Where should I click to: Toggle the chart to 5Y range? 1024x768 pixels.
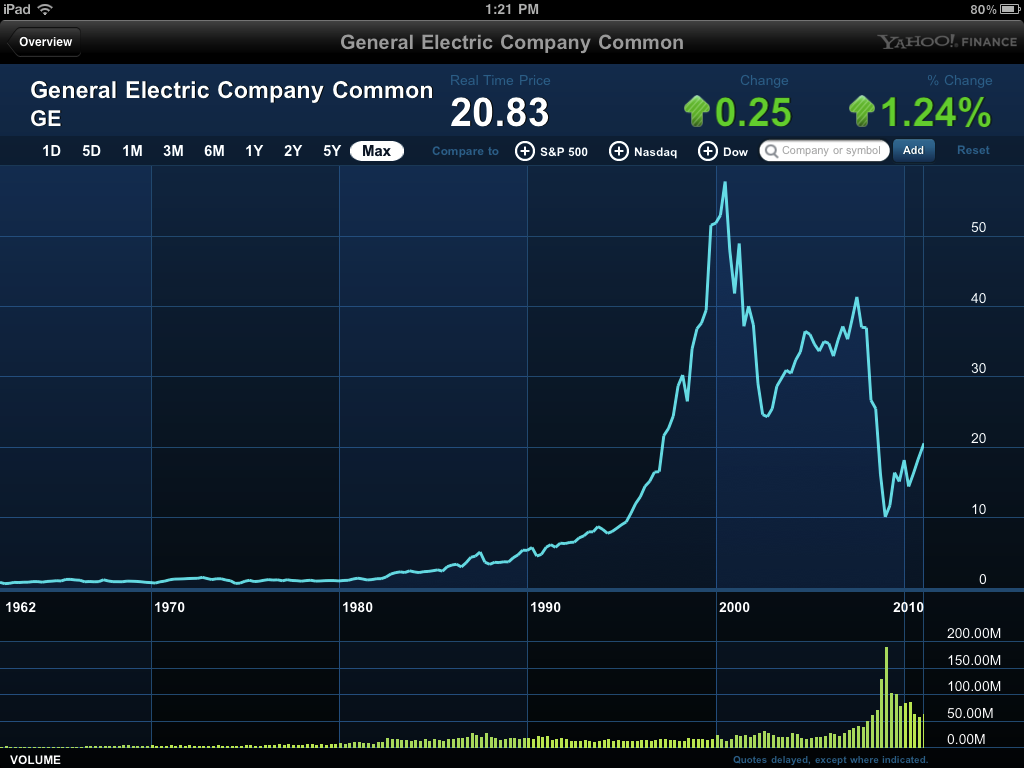tap(331, 150)
